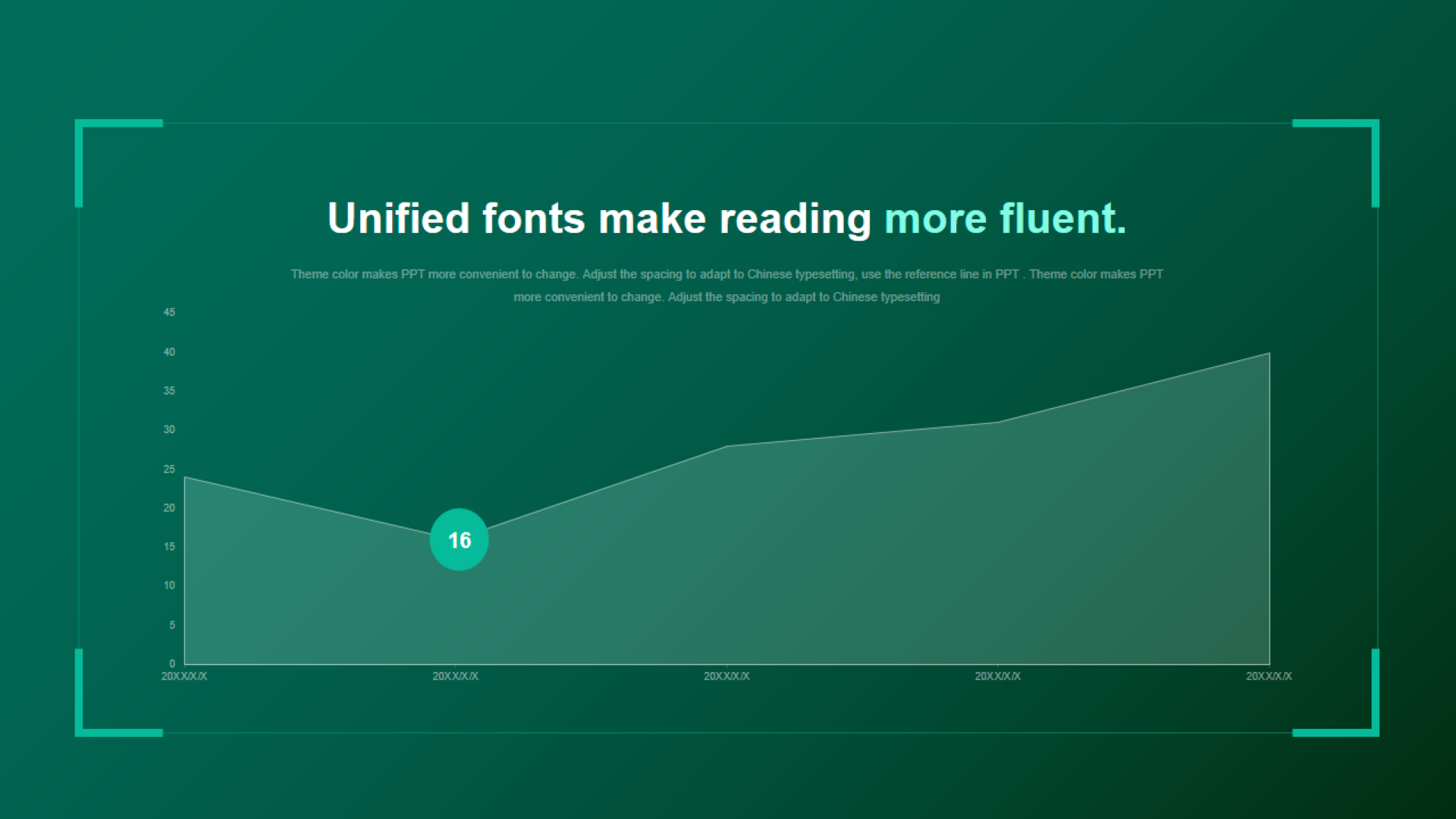Click the middle 20XX/X/X x-axis label
This screenshot has height=819, width=1456.
[x=726, y=676]
